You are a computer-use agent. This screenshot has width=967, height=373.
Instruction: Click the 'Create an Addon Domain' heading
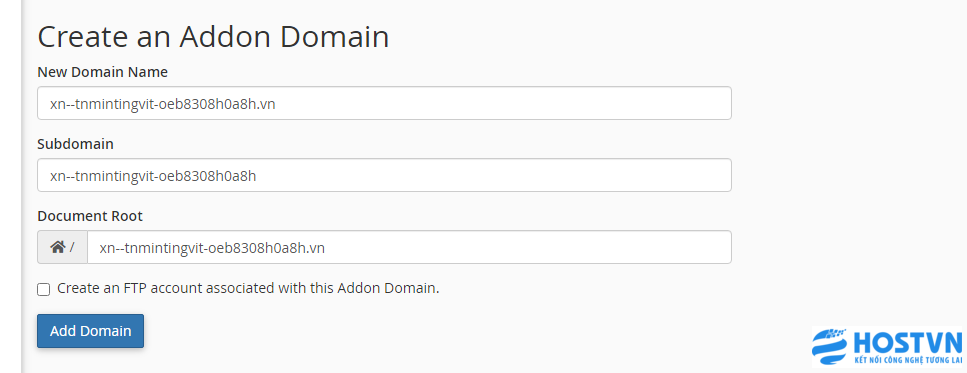[x=213, y=37]
